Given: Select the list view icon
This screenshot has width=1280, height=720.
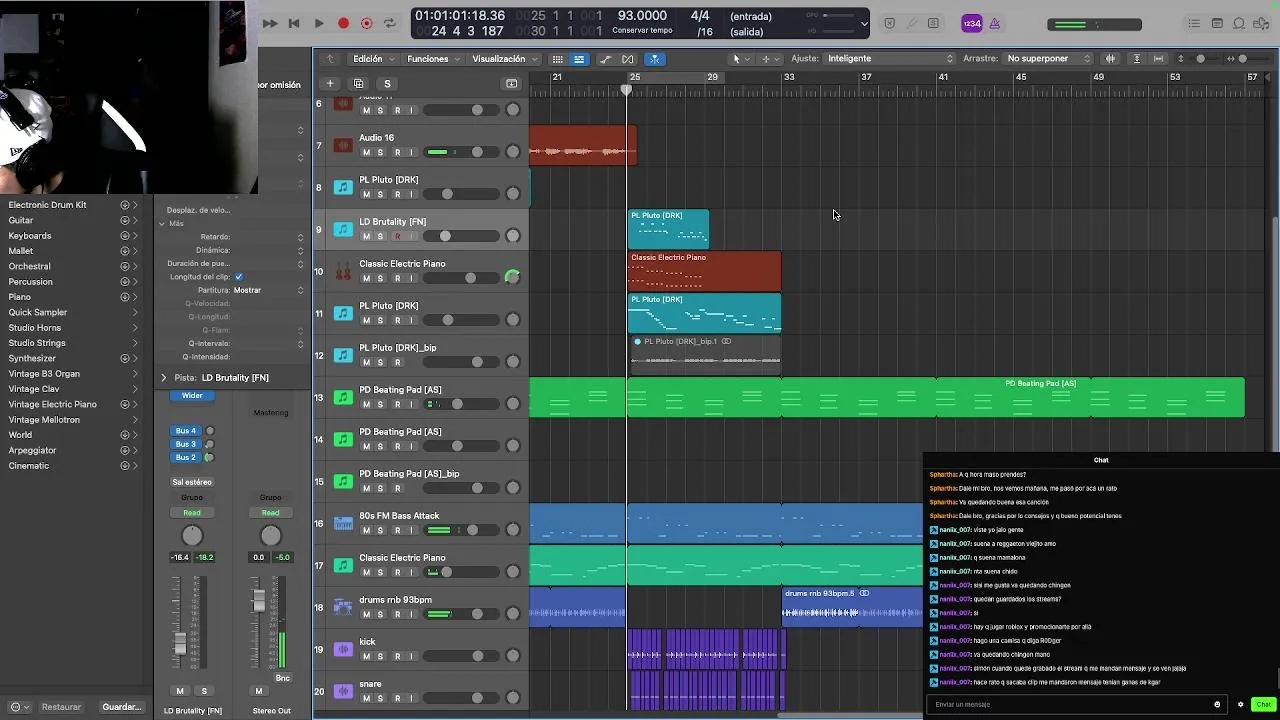Looking at the screenshot, I should [x=579, y=59].
